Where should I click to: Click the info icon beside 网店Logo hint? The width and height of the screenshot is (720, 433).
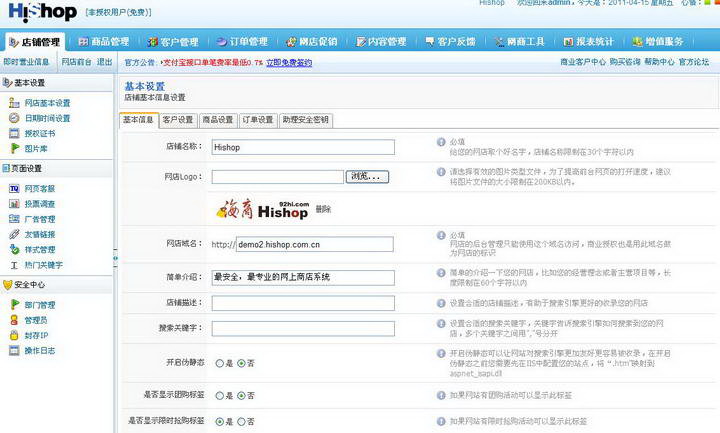(x=441, y=172)
